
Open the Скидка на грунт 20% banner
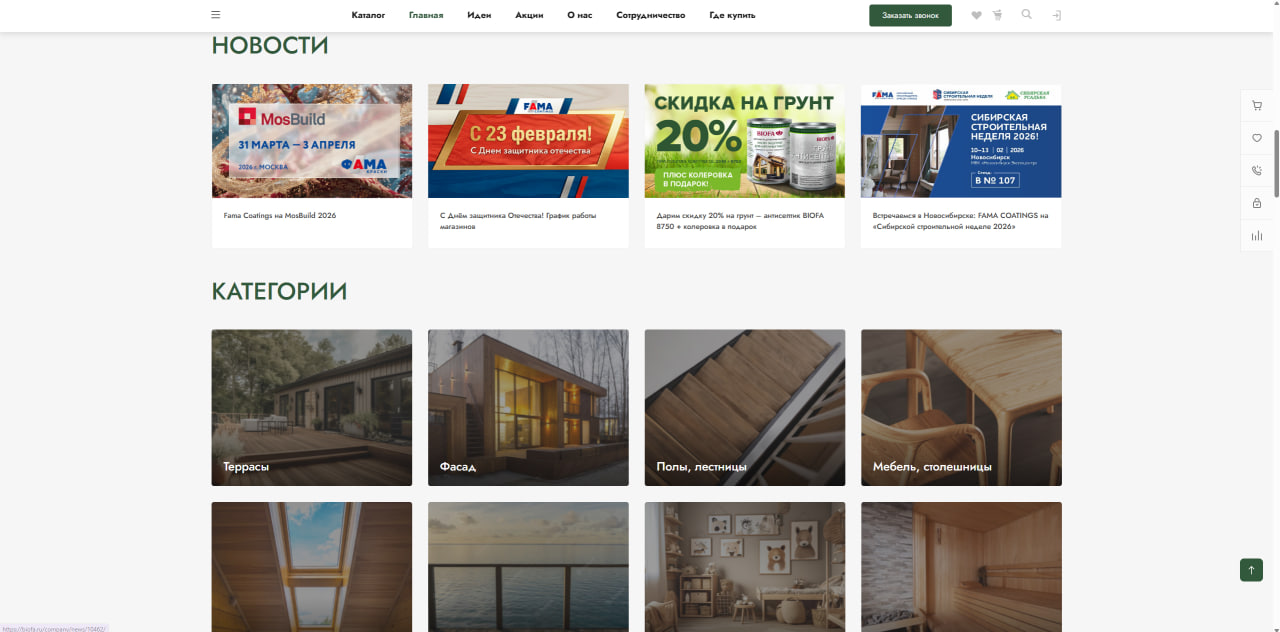pos(745,141)
